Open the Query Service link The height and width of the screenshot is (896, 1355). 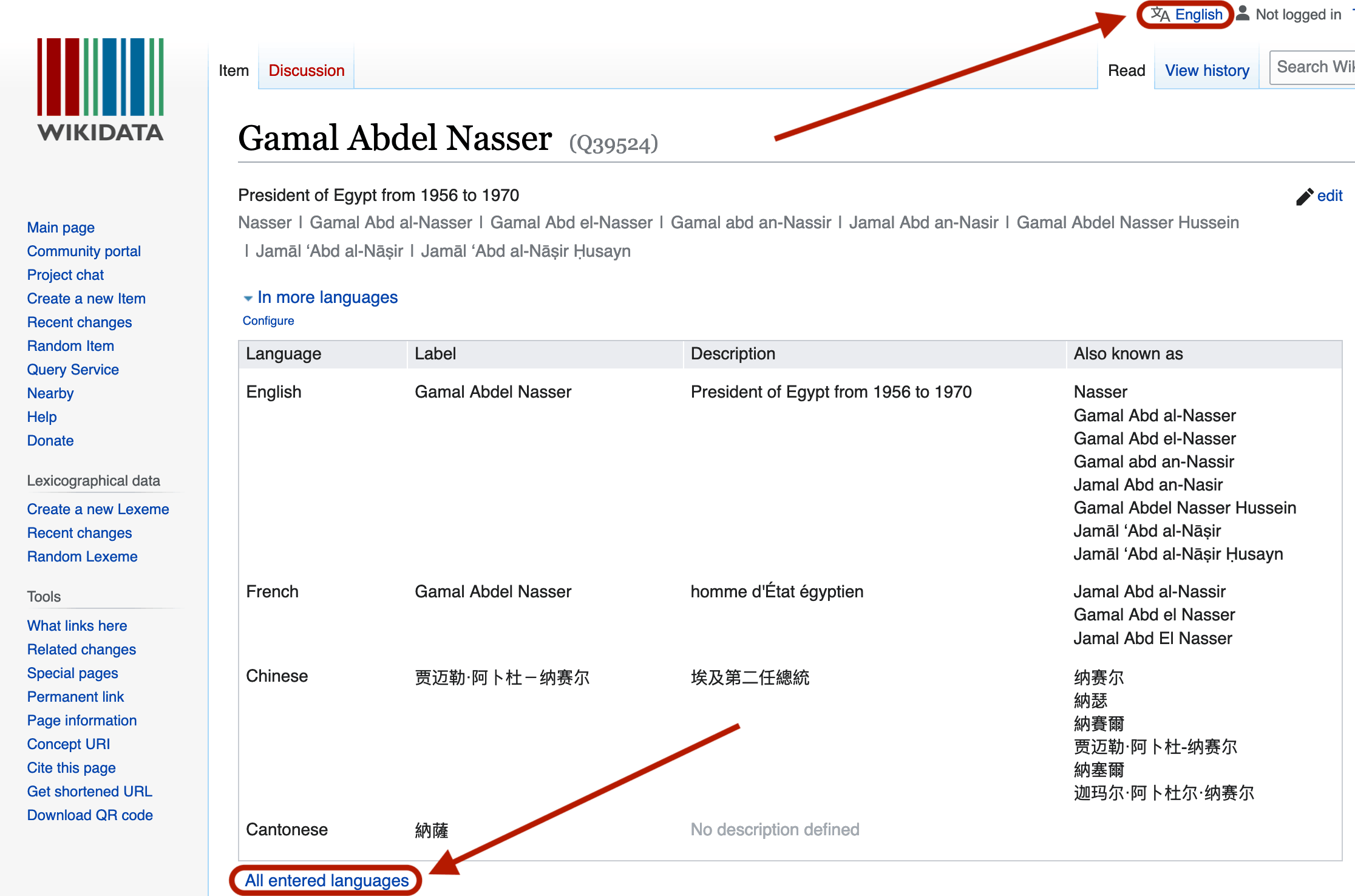(x=73, y=370)
